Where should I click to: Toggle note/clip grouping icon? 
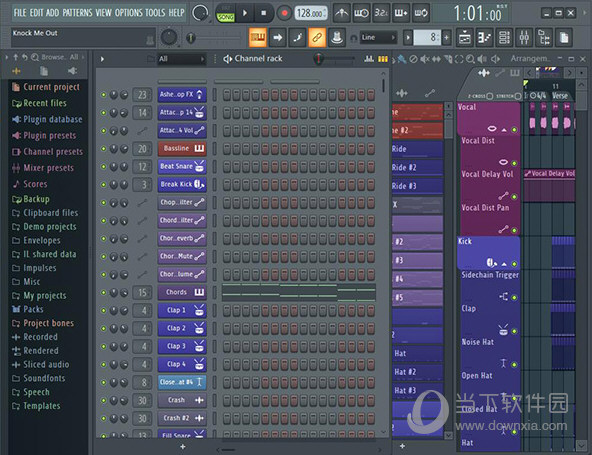[x=298, y=37]
